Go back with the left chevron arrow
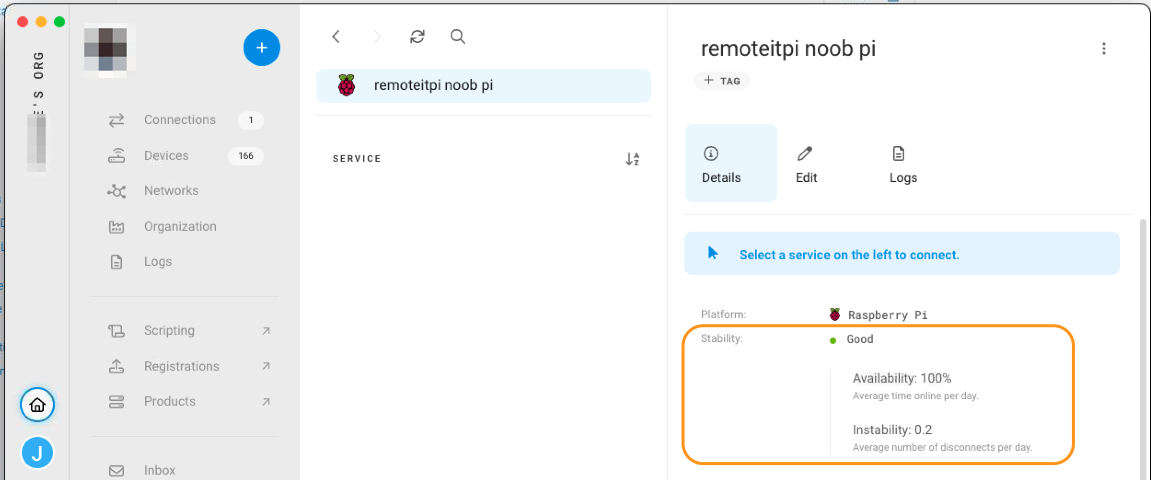Image resolution: width=1151 pixels, height=480 pixels. 335,37
